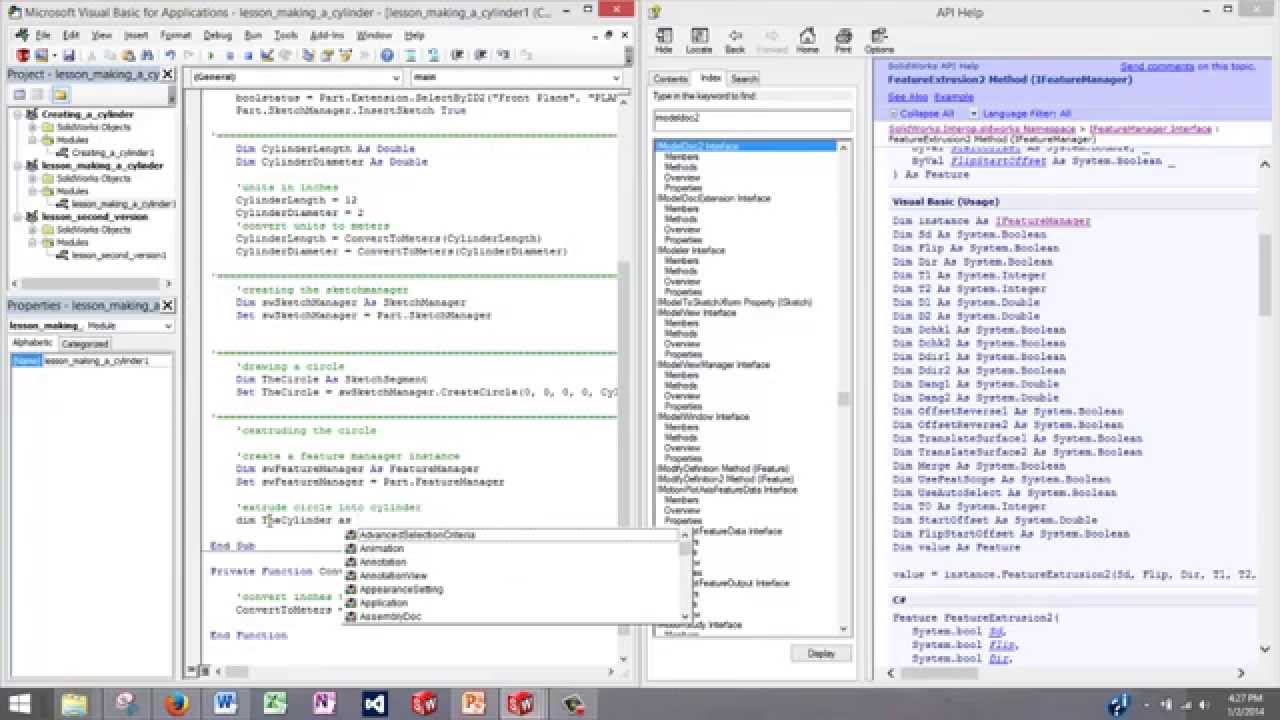Image resolution: width=1280 pixels, height=720 pixels.
Task: Click the keyword input field with modeldoc2
Action: click(x=751, y=119)
